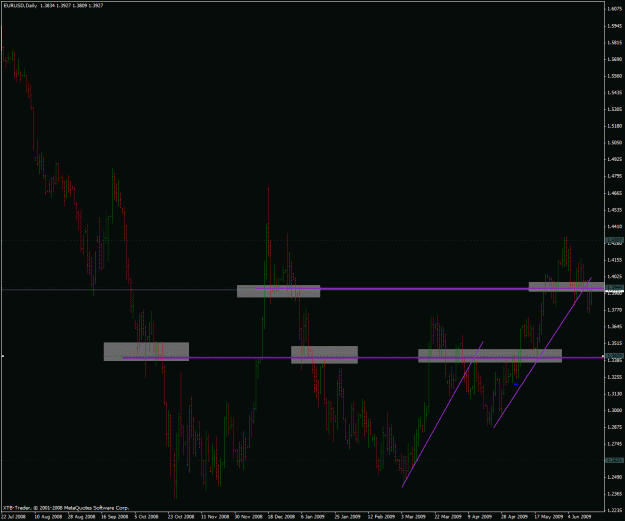This screenshot has width=625, height=521.
Task: Click the 1.2490 price level
Action: pos(614,477)
